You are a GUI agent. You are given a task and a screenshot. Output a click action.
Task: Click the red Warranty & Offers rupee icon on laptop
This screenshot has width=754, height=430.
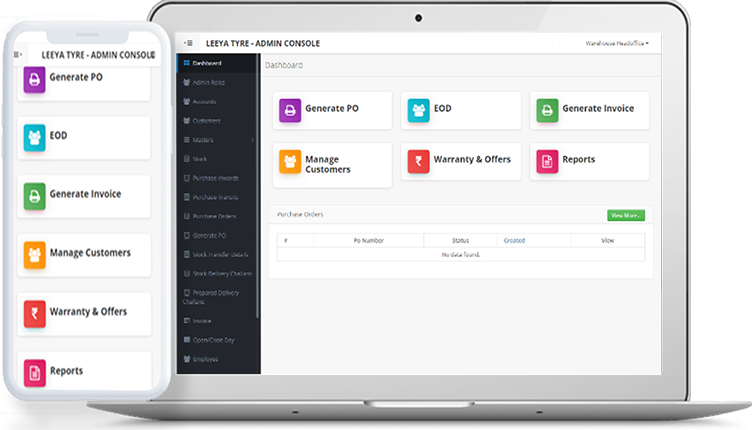click(x=418, y=161)
